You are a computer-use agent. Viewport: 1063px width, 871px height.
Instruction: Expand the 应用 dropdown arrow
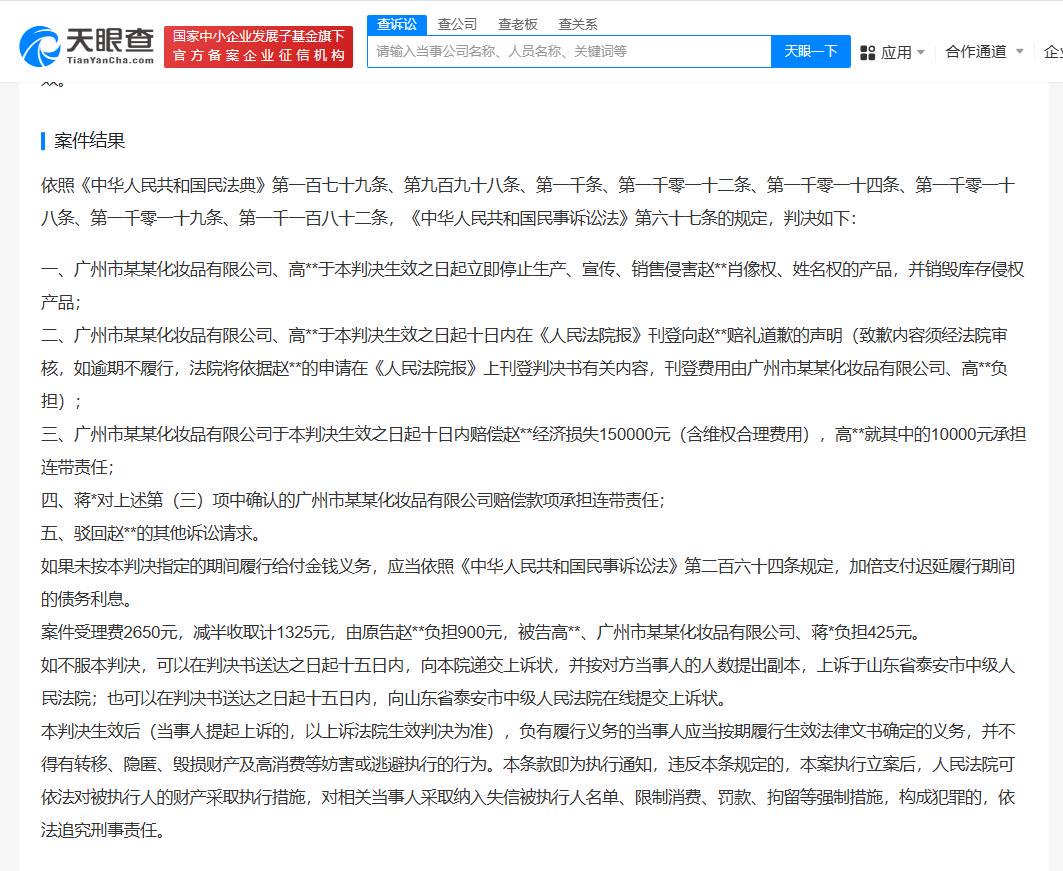tap(921, 52)
